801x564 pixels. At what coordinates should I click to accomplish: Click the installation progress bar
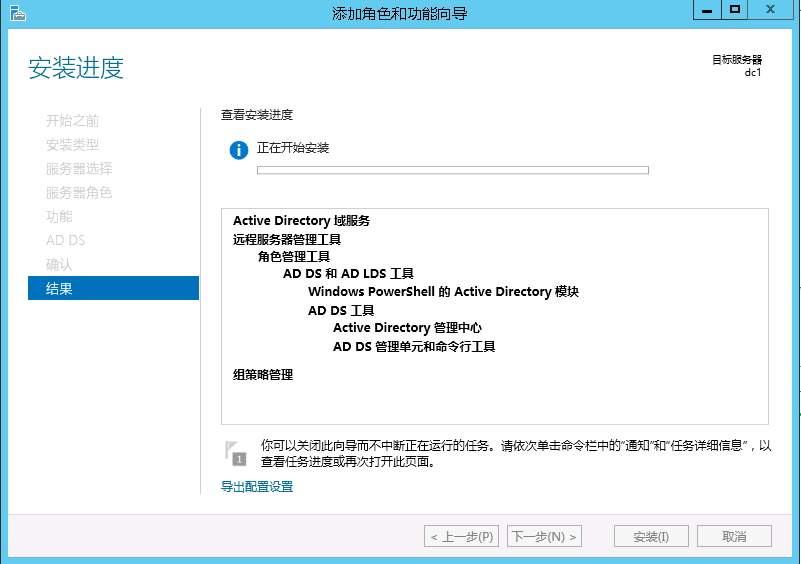pos(453,170)
